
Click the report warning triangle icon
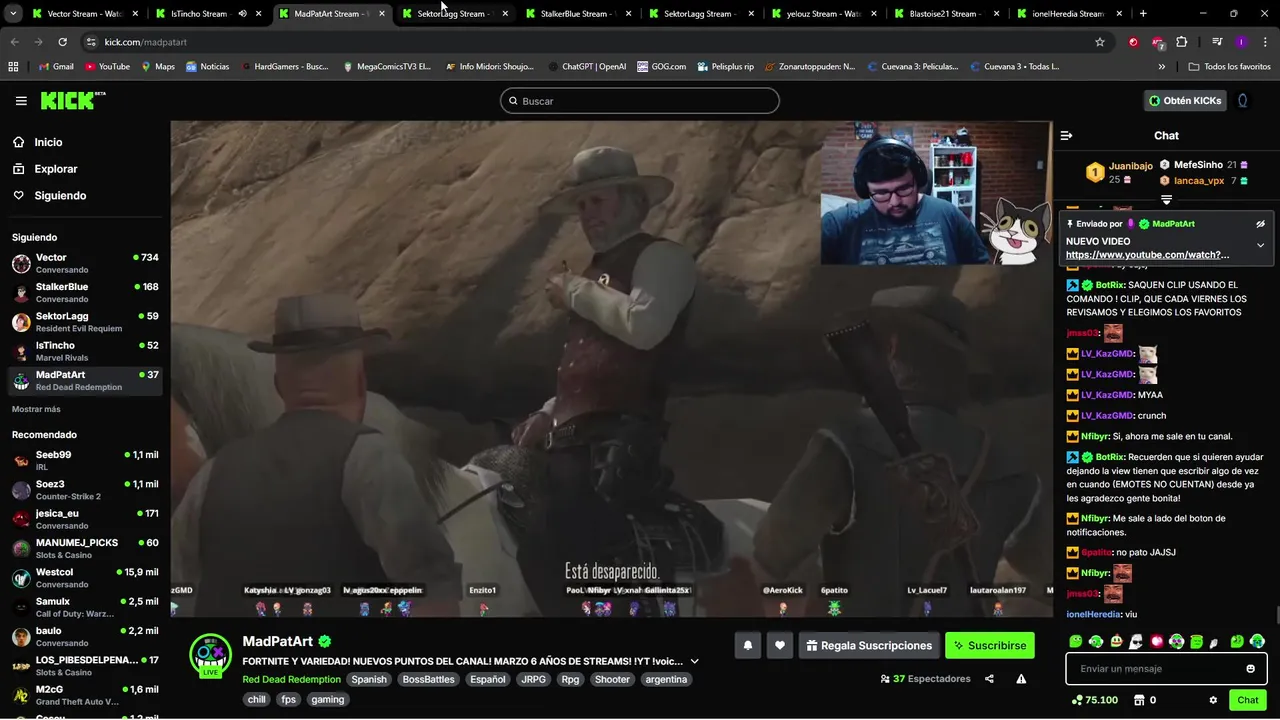click(1021, 679)
